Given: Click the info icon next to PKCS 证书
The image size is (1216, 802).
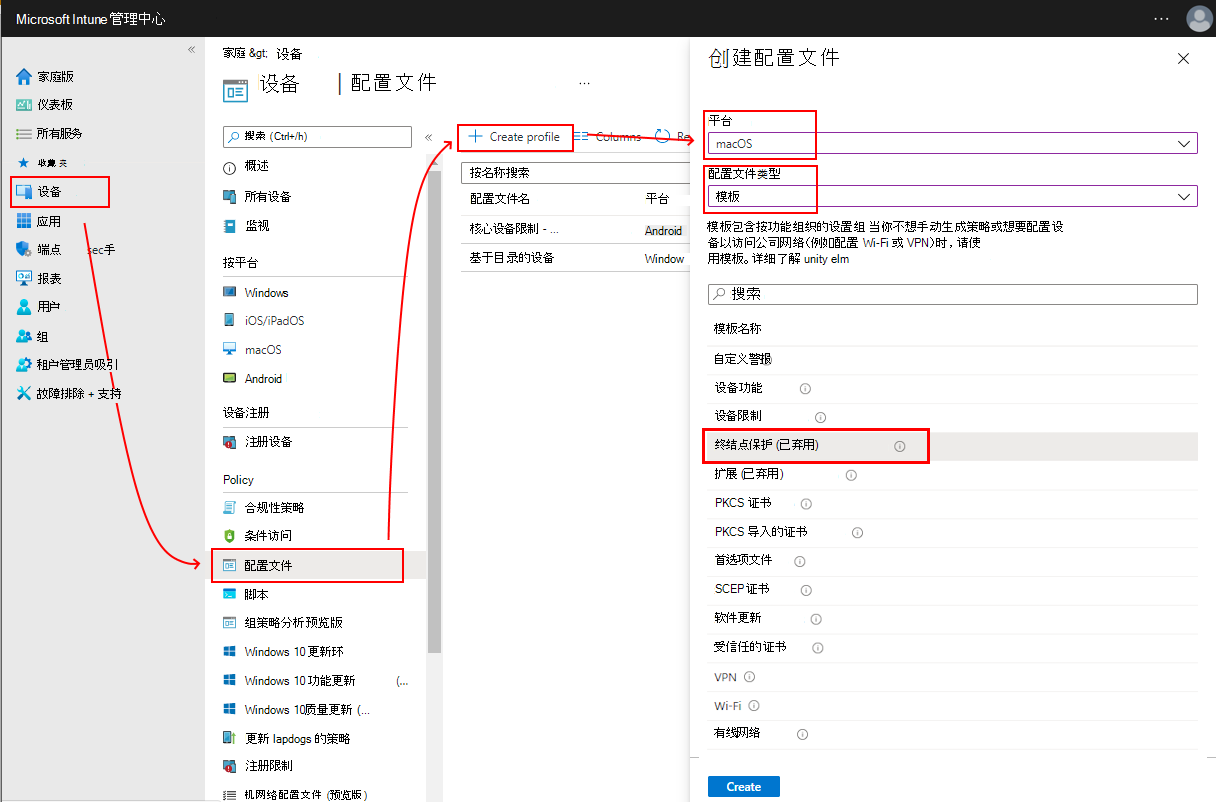Looking at the screenshot, I should click(806, 504).
